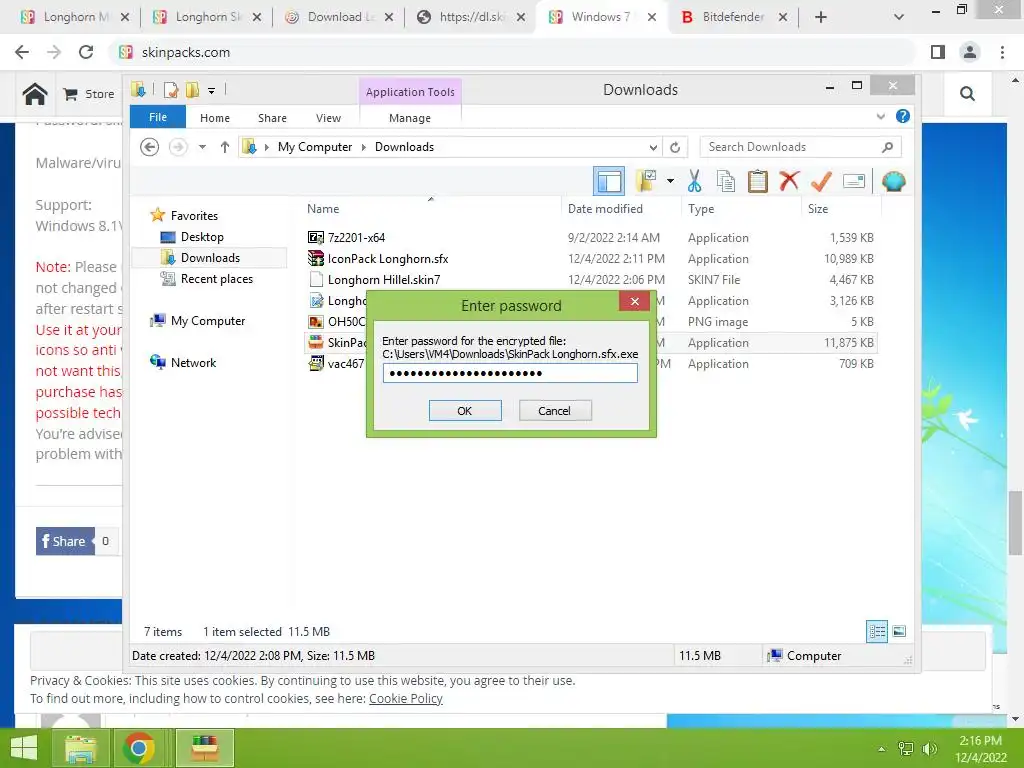Click the Copy toolbar icon
The image size is (1024, 768).
pyautogui.click(x=726, y=181)
